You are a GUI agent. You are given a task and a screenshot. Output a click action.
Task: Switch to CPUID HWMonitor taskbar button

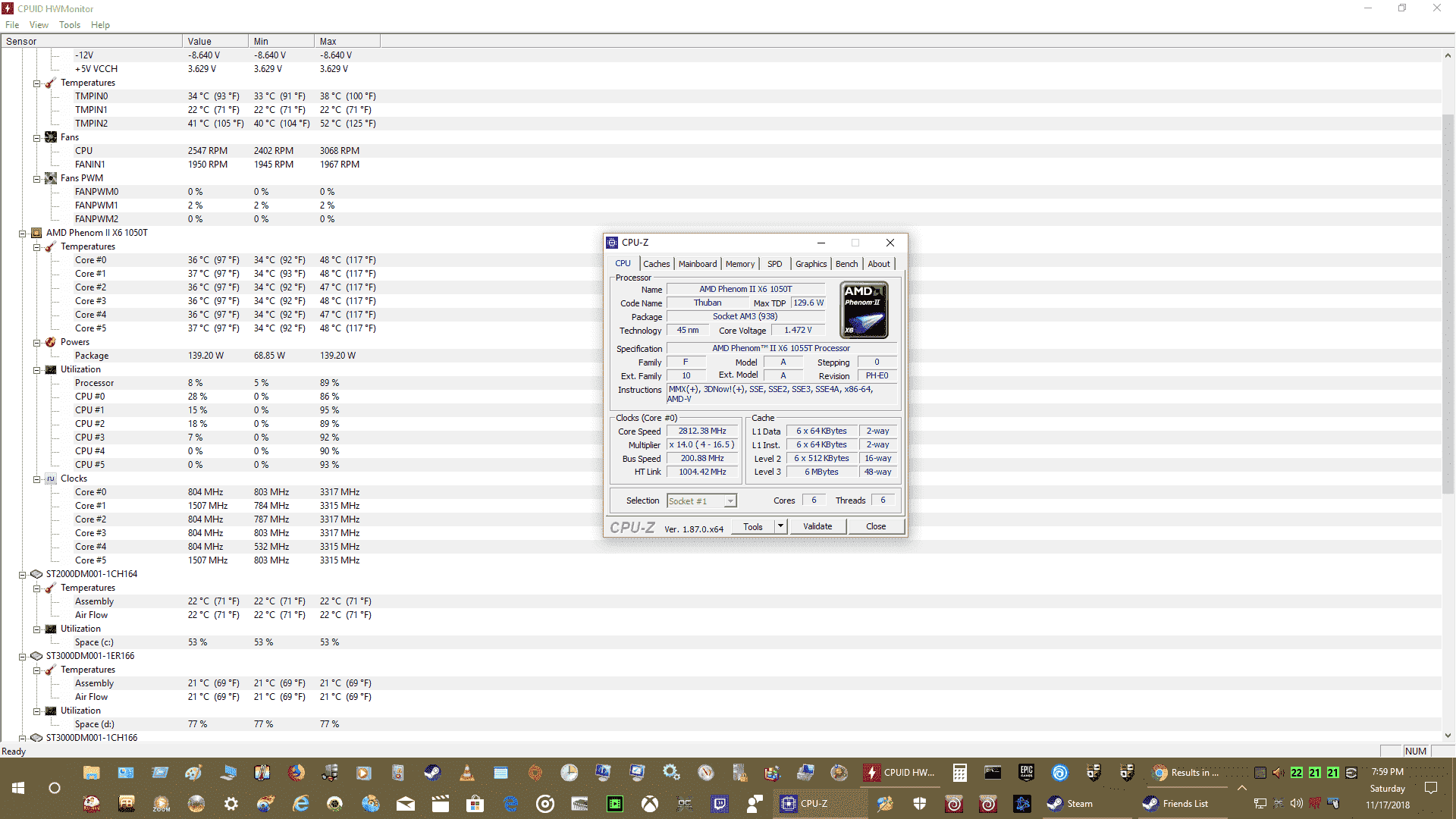(x=899, y=773)
